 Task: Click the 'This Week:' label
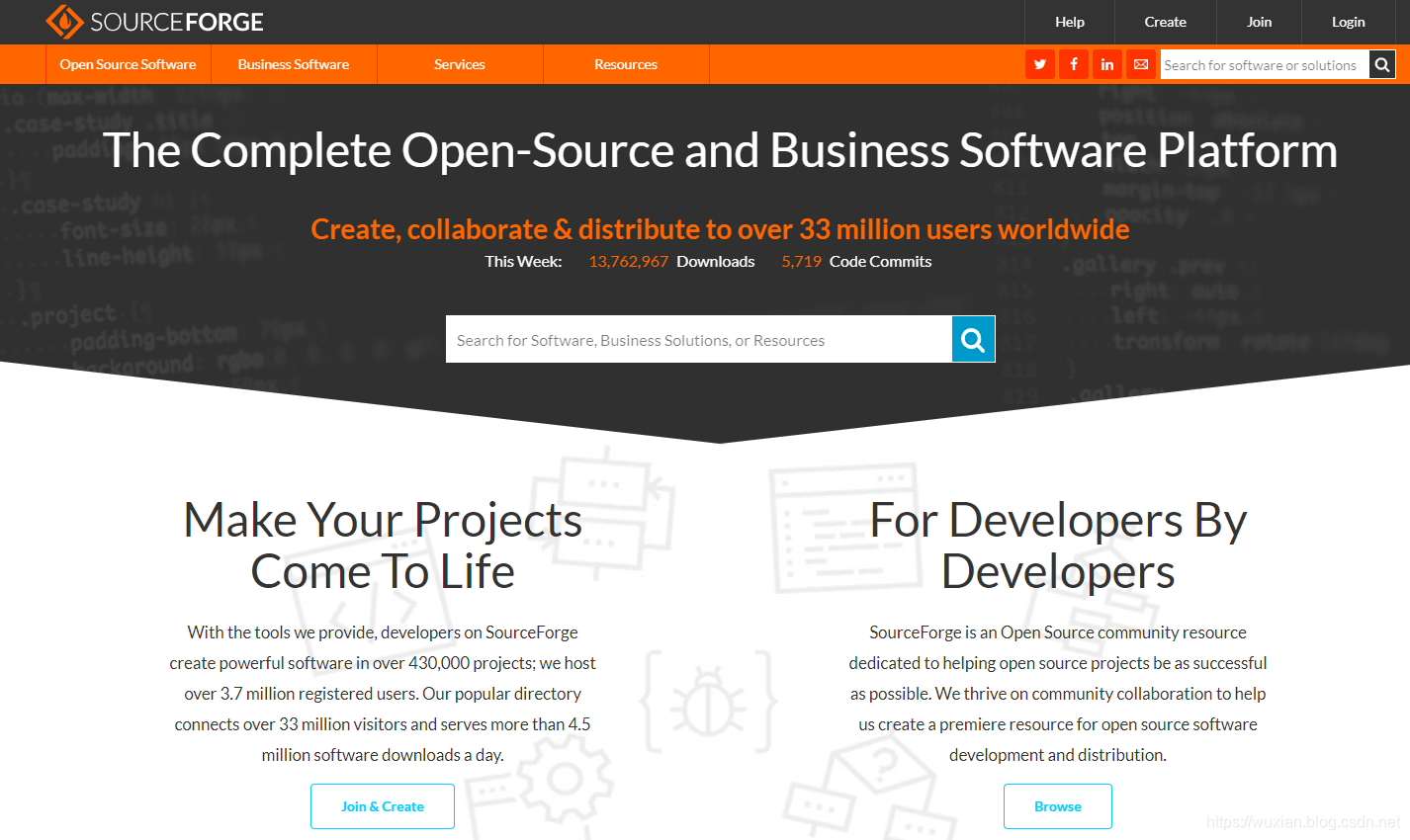[523, 262]
